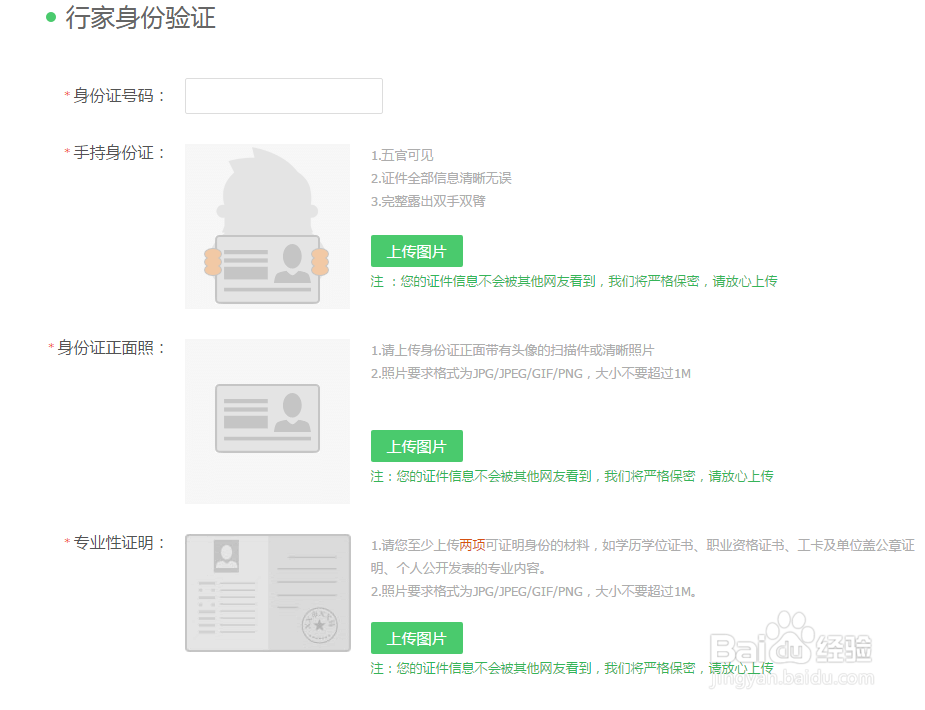Screen dimensions: 925x710
Task: Click the 身份证号码 input box
Action: pos(283,96)
